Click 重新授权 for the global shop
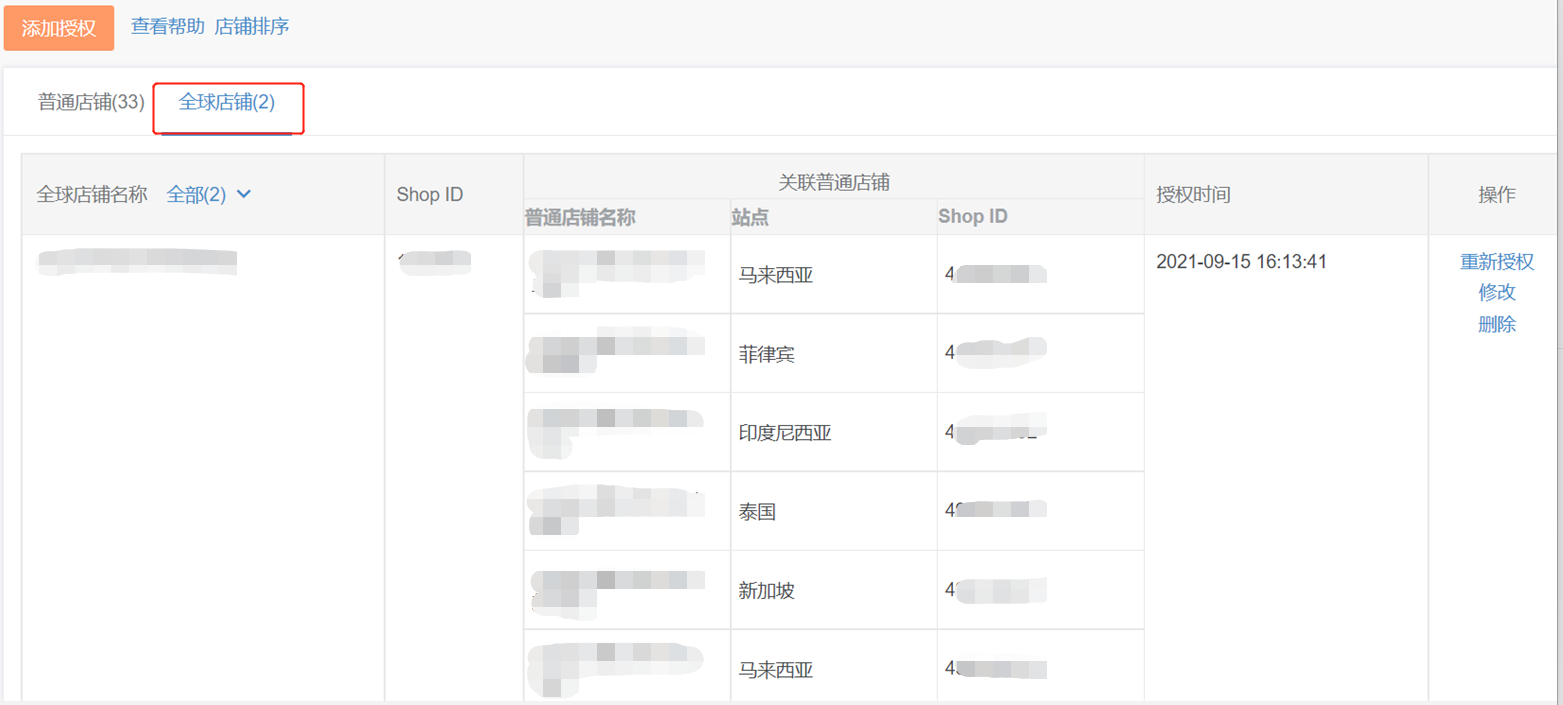This screenshot has width=1563, height=705. pyautogui.click(x=1497, y=262)
